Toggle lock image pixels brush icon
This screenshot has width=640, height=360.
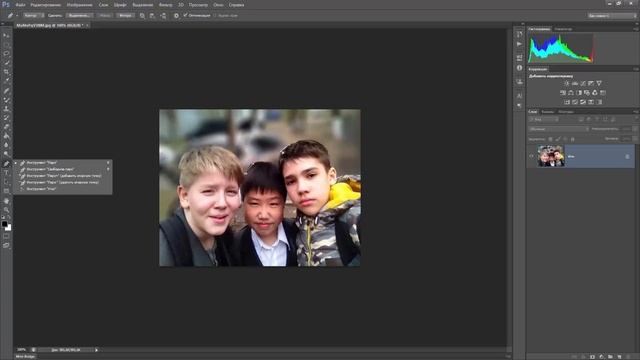(x=558, y=139)
